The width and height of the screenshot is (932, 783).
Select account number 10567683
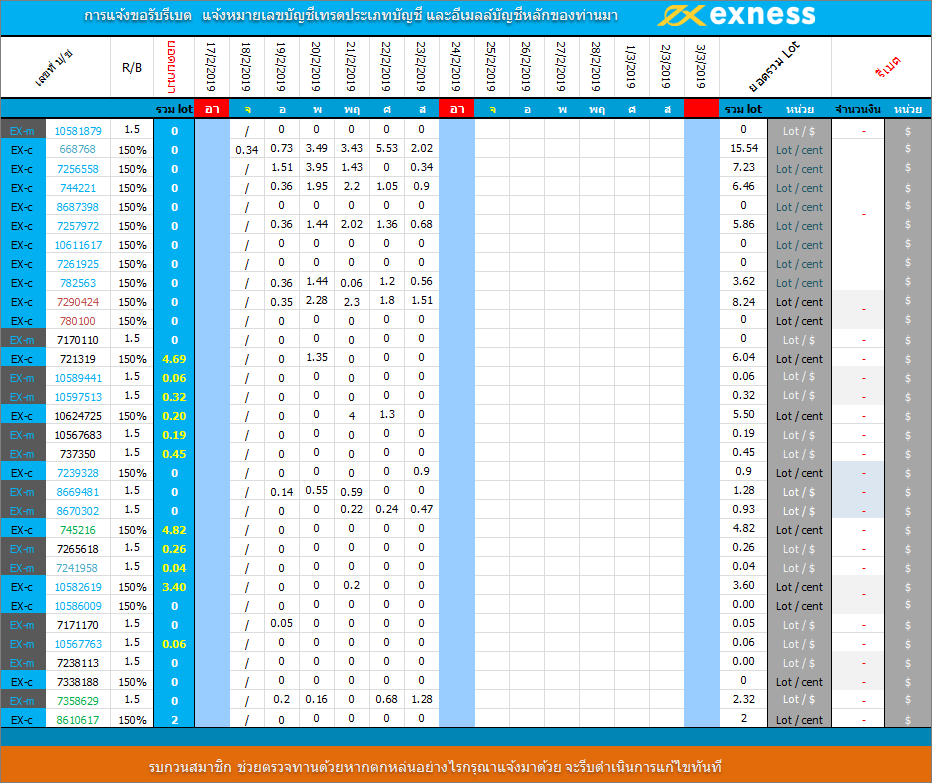pyautogui.click(x=78, y=435)
